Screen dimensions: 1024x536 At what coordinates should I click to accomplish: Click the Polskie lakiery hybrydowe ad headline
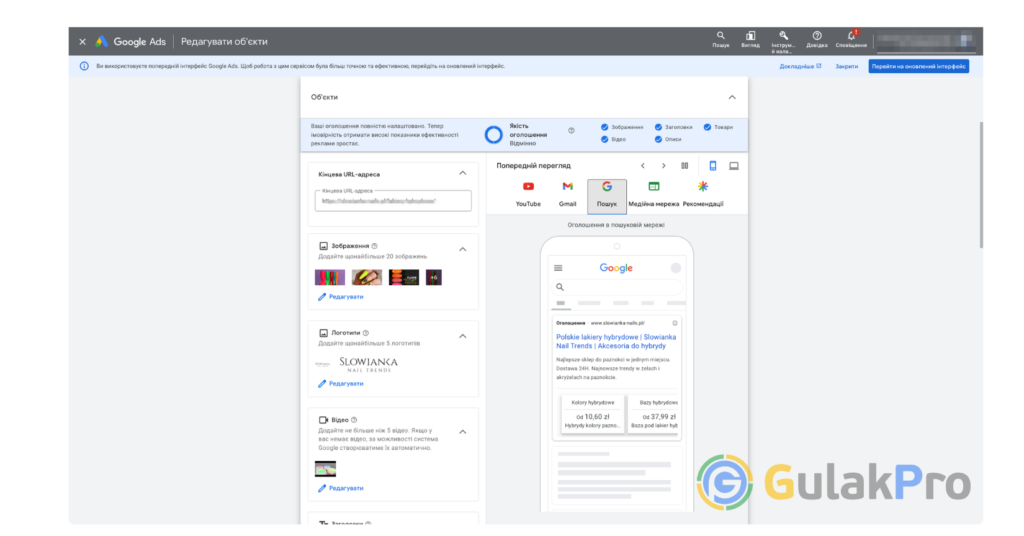point(616,341)
